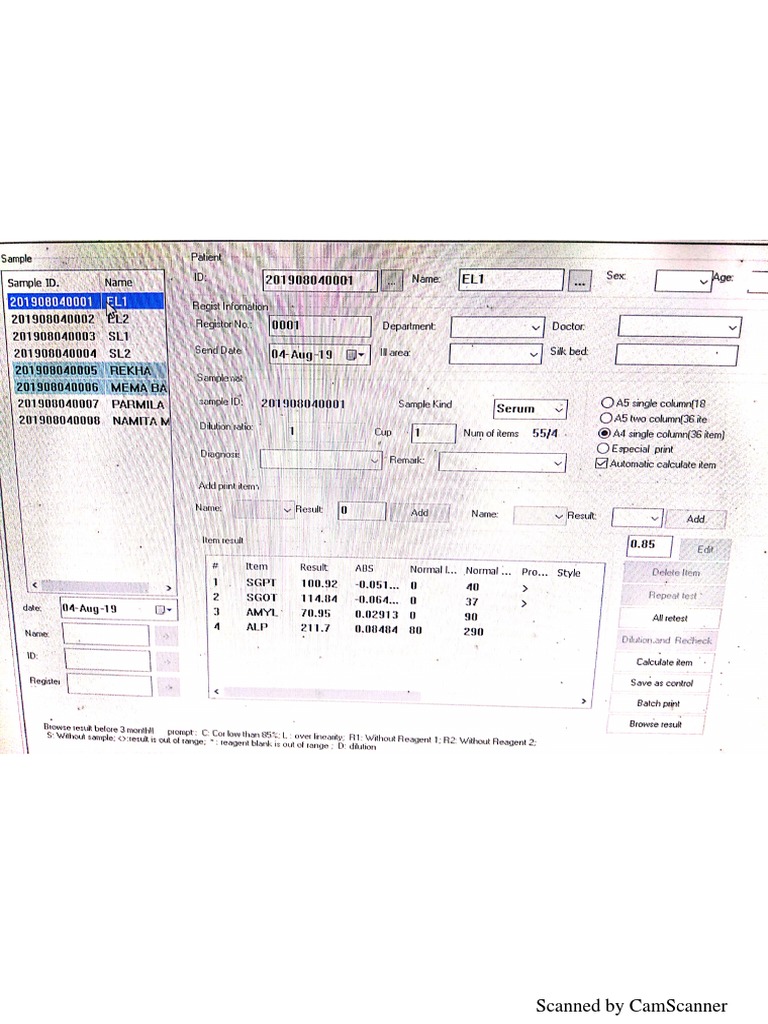Select the SGPT result row
Image resolution: width=768 pixels, height=1024 pixels.
coord(404,584)
